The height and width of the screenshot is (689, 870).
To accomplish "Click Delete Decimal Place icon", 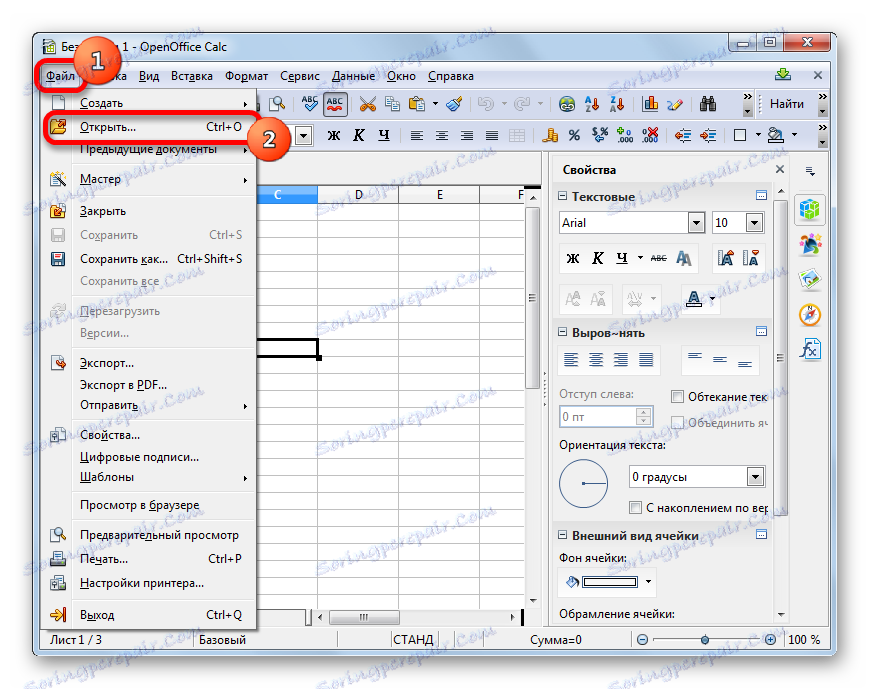I will pyautogui.click(x=650, y=135).
